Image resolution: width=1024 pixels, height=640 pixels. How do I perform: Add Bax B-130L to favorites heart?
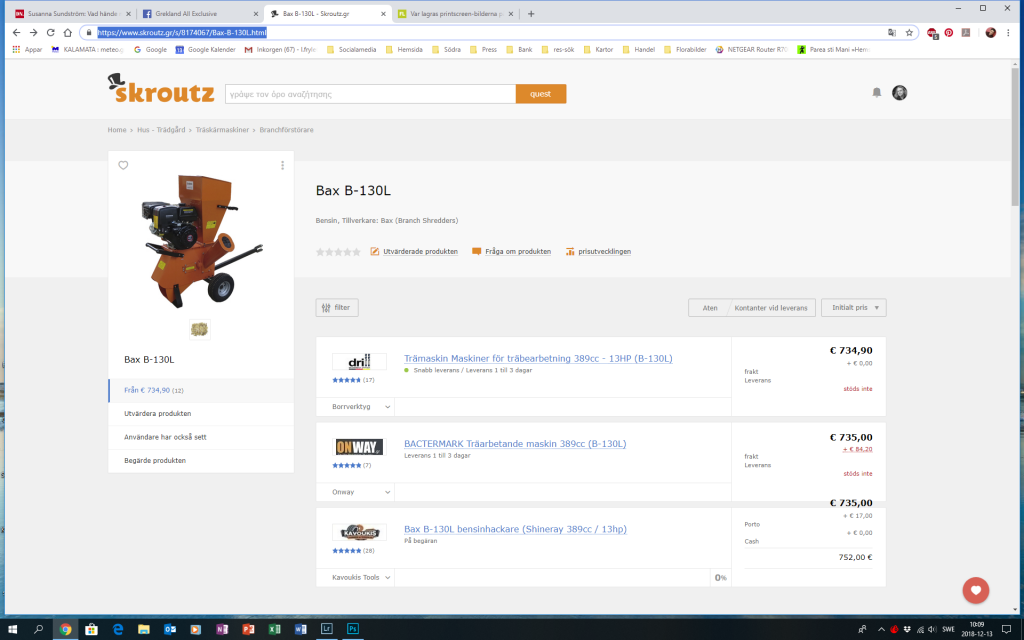pyautogui.click(x=123, y=165)
